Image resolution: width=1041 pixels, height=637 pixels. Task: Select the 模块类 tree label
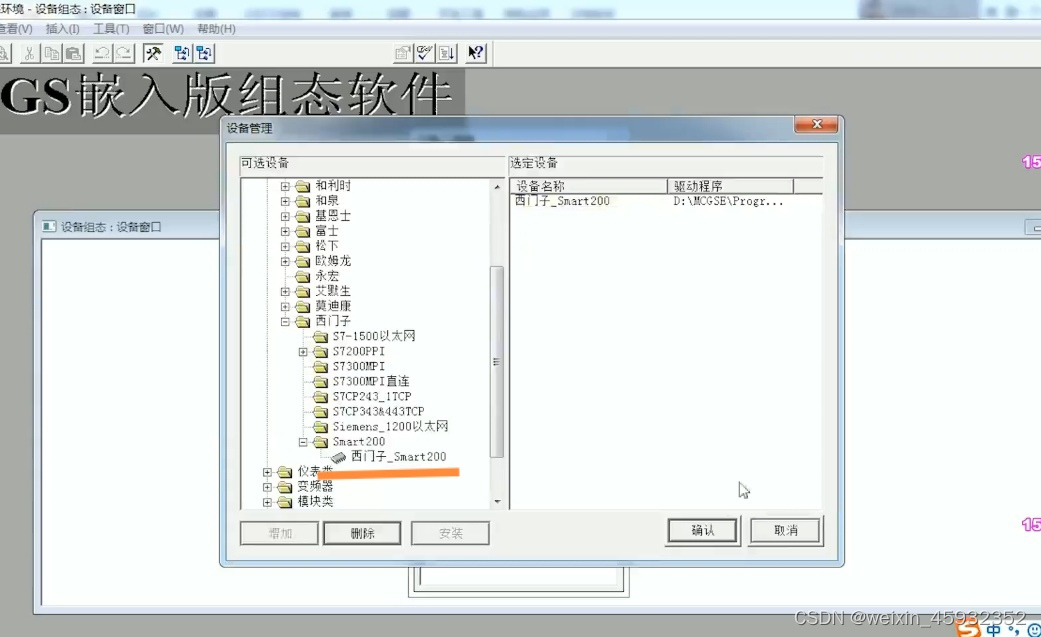315,502
